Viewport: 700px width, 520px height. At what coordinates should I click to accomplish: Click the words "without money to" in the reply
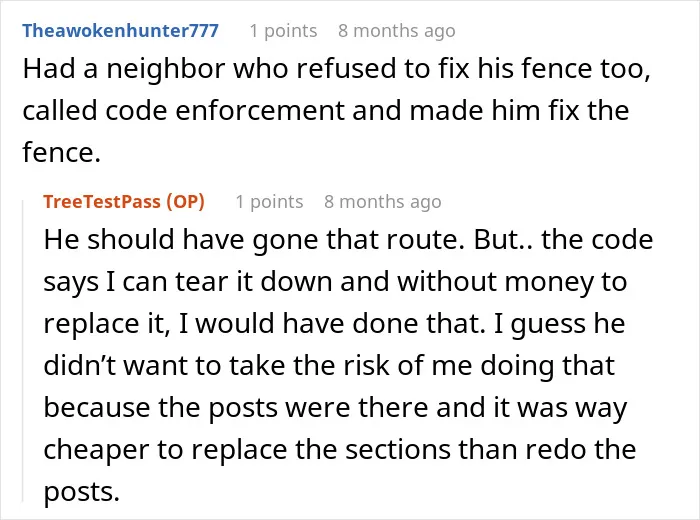click(x=512, y=282)
